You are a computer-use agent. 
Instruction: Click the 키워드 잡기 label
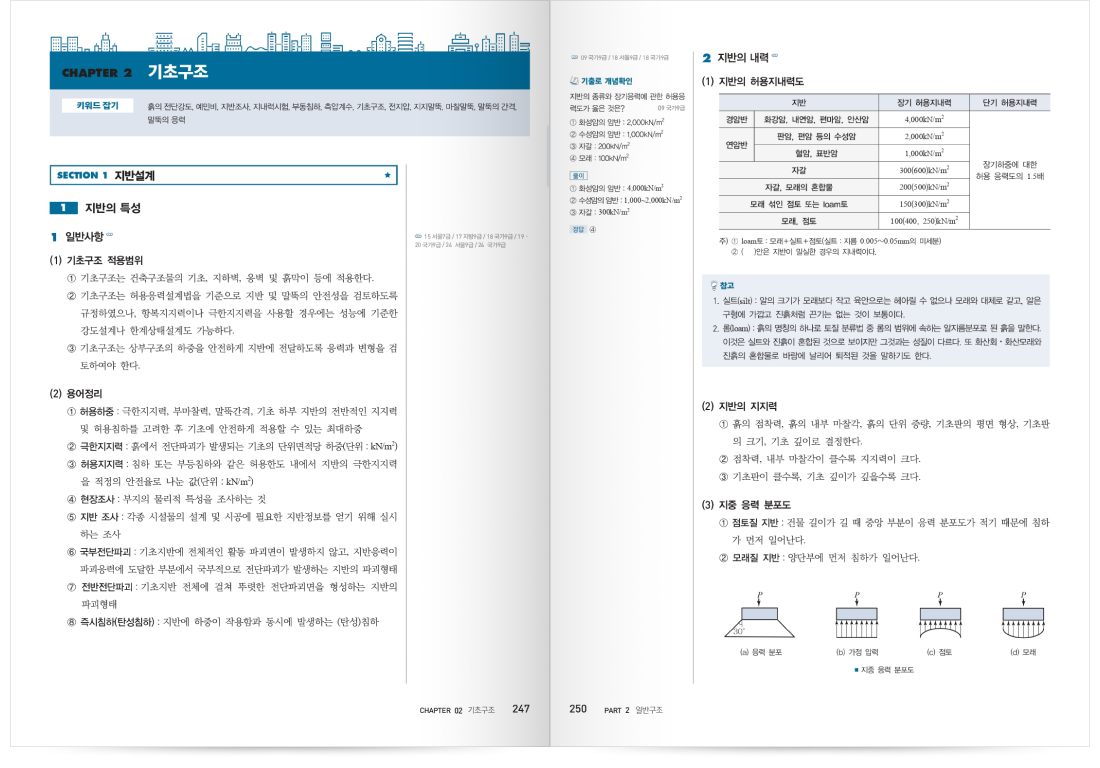[x=96, y=106]
